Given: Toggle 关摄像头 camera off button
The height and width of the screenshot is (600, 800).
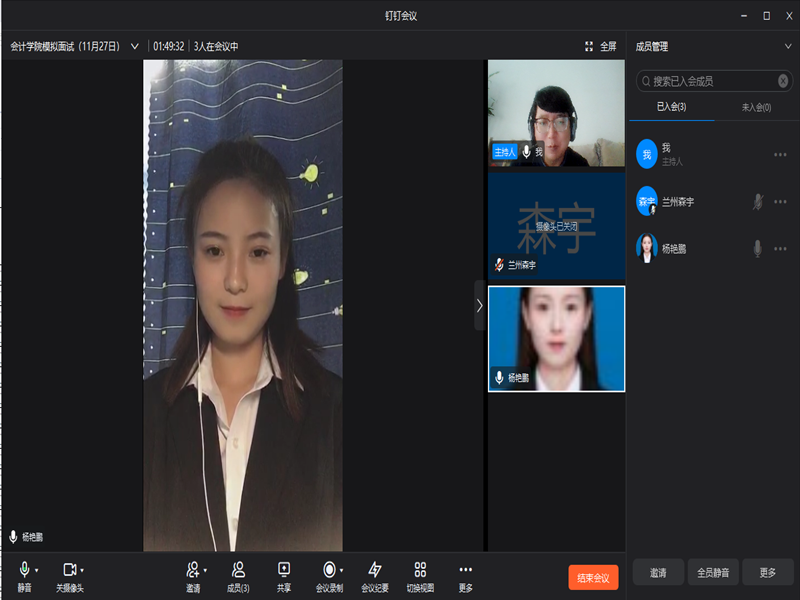Looking at the screenshot, I should pos(69,570).
